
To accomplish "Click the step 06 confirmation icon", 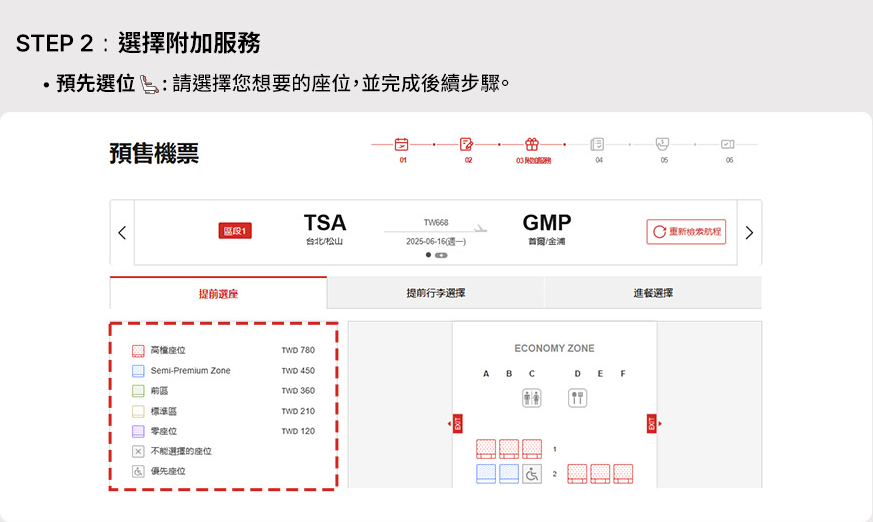I will coord(728,144).
